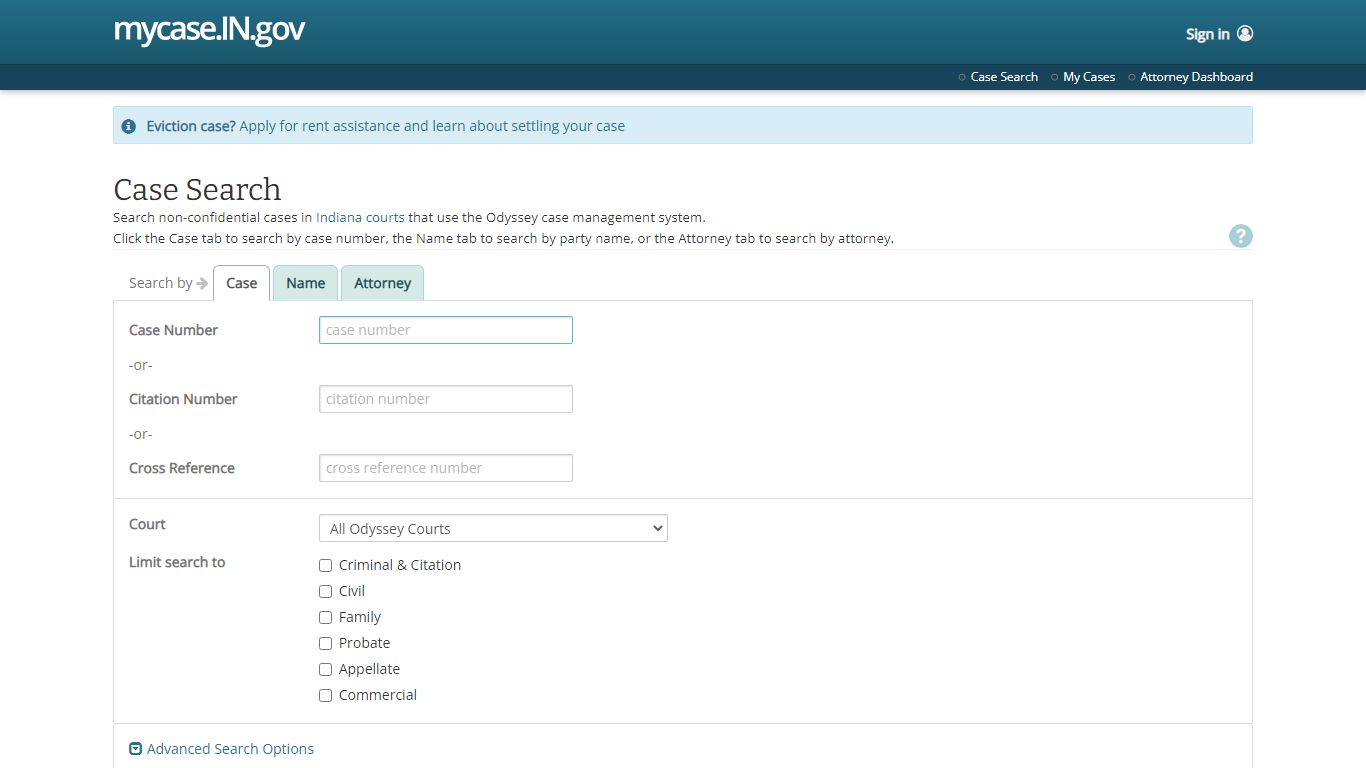Select the Probate checkbox

tap(325, 643)
